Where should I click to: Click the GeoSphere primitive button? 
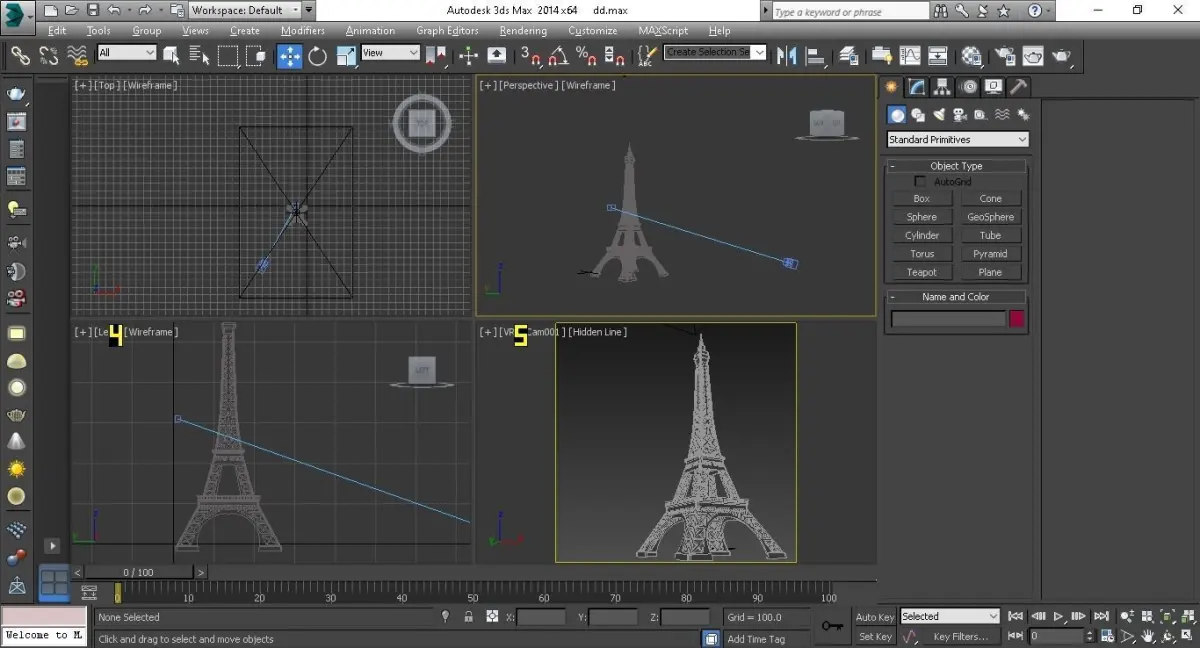(x=990, y=217)
